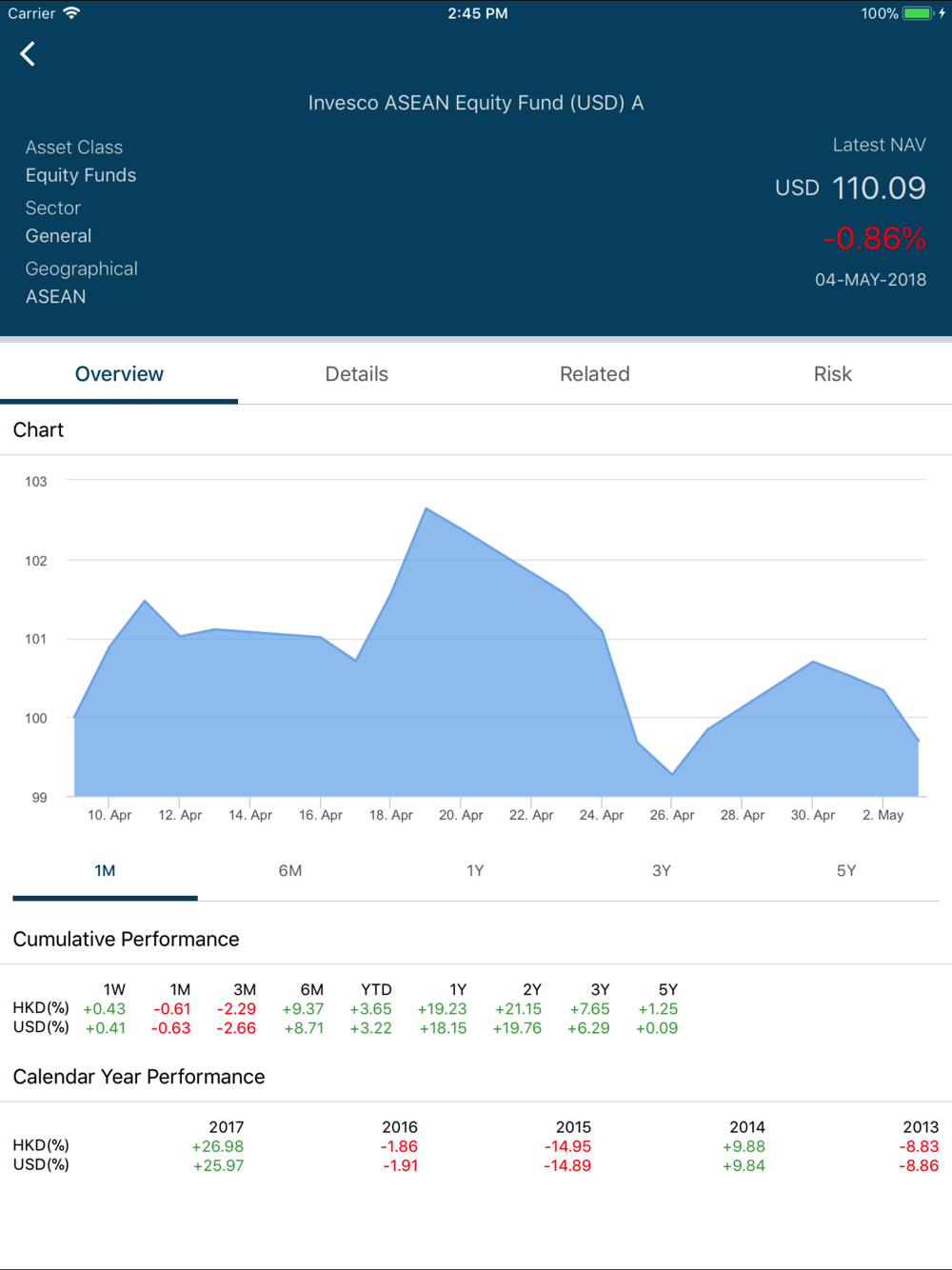Tap the Wi-Fi status icon
Screen dimensions: 952x1270
tap(71, 13)
